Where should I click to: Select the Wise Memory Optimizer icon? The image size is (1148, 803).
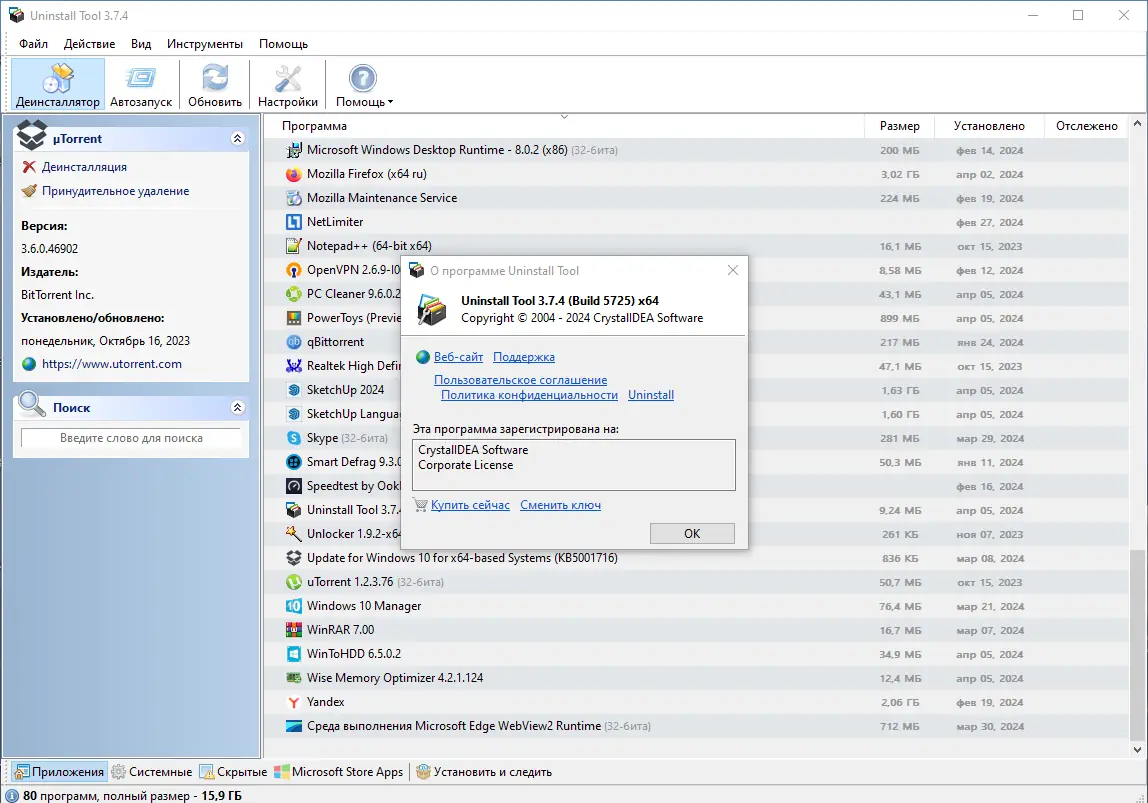[x=294, y=679]
